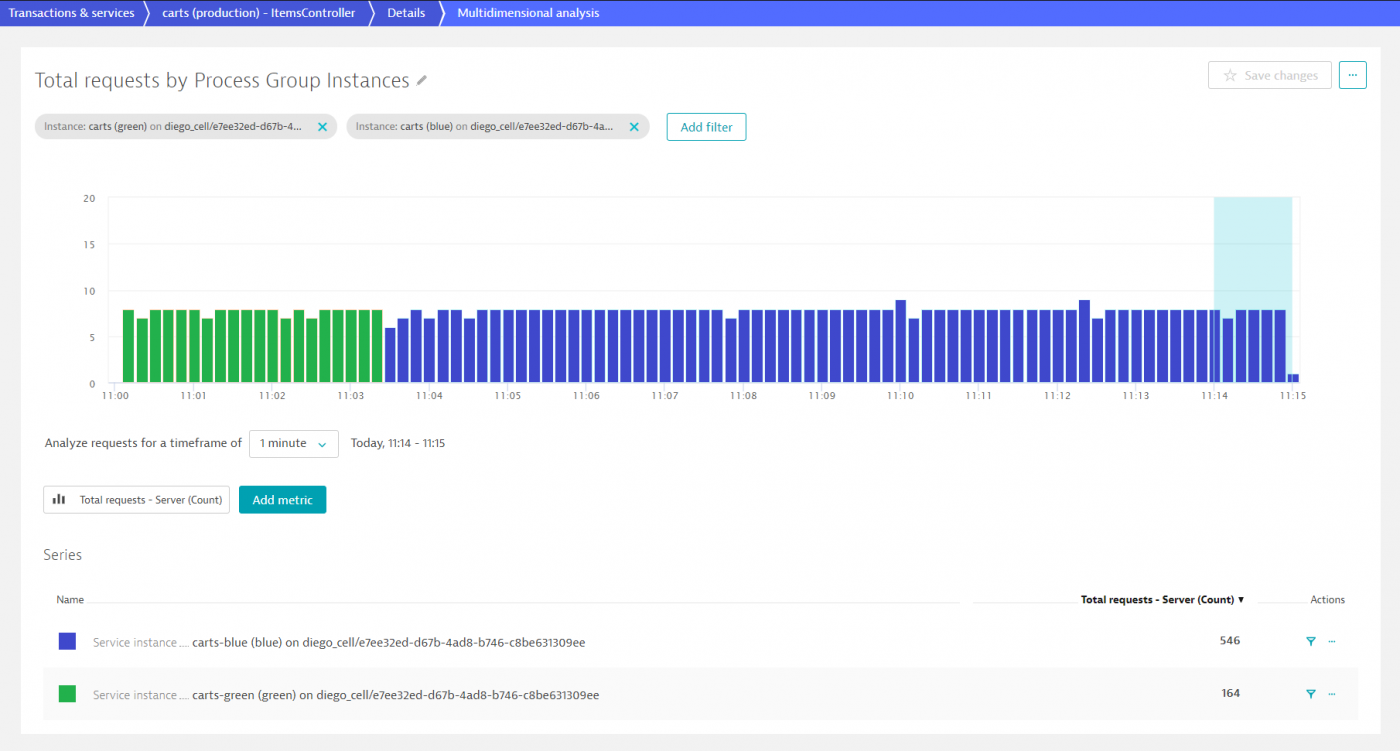This screenshot has height=751, width=1400.
Task: Select the green color swatch for carts-green
Action: coord(66,693)
